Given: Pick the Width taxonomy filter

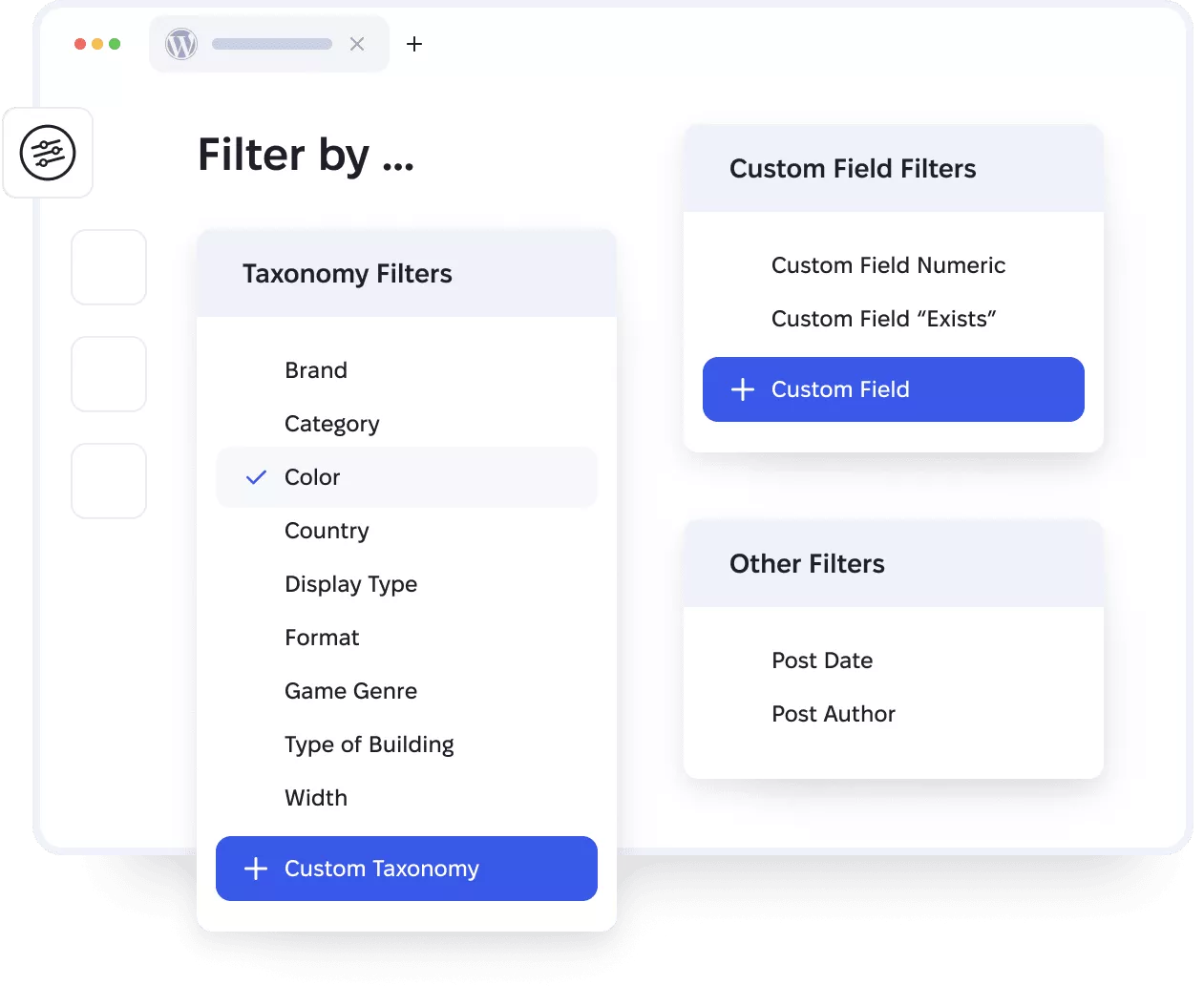Looking at the screenshot, I should pyautogui.click(x=316, y=798).
